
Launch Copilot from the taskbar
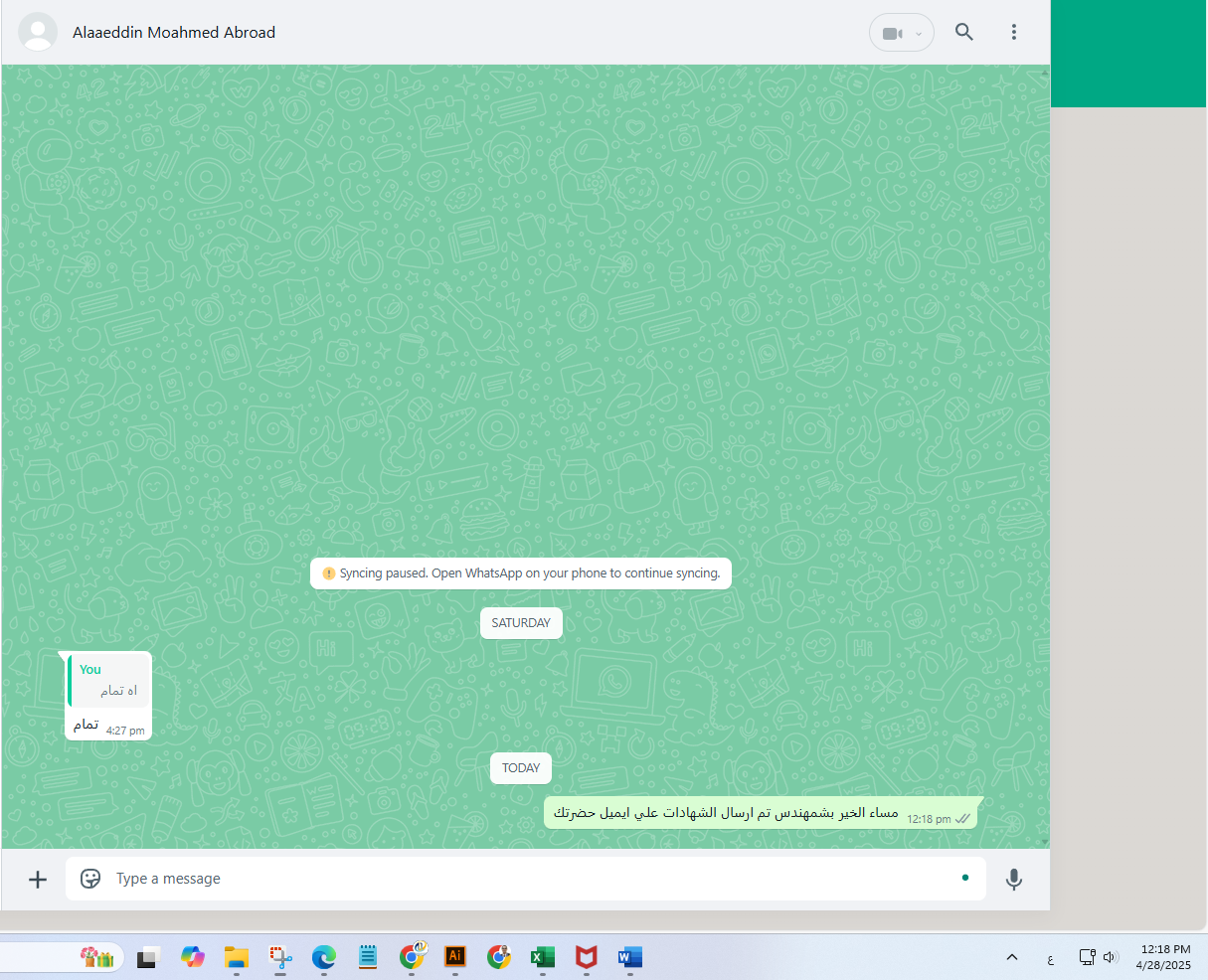coord(192,957)
